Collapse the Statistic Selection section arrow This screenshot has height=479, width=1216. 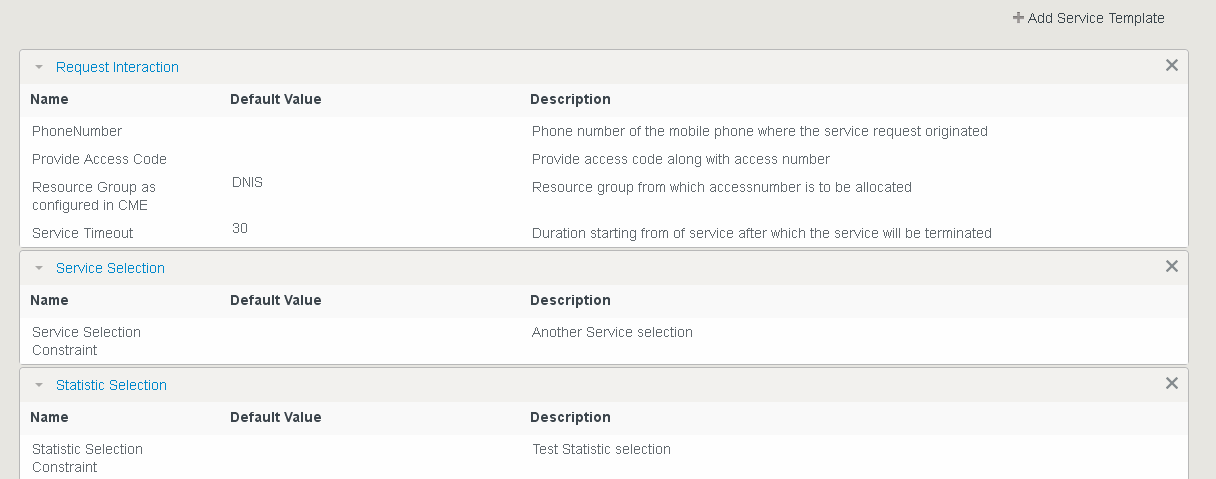tap(39, 386)
